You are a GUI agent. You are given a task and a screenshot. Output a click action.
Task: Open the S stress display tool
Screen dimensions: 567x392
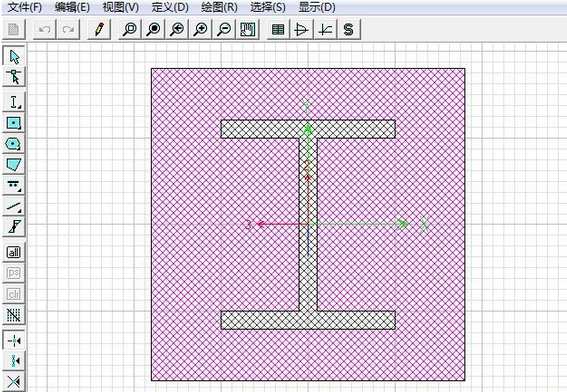coord(349,29)
